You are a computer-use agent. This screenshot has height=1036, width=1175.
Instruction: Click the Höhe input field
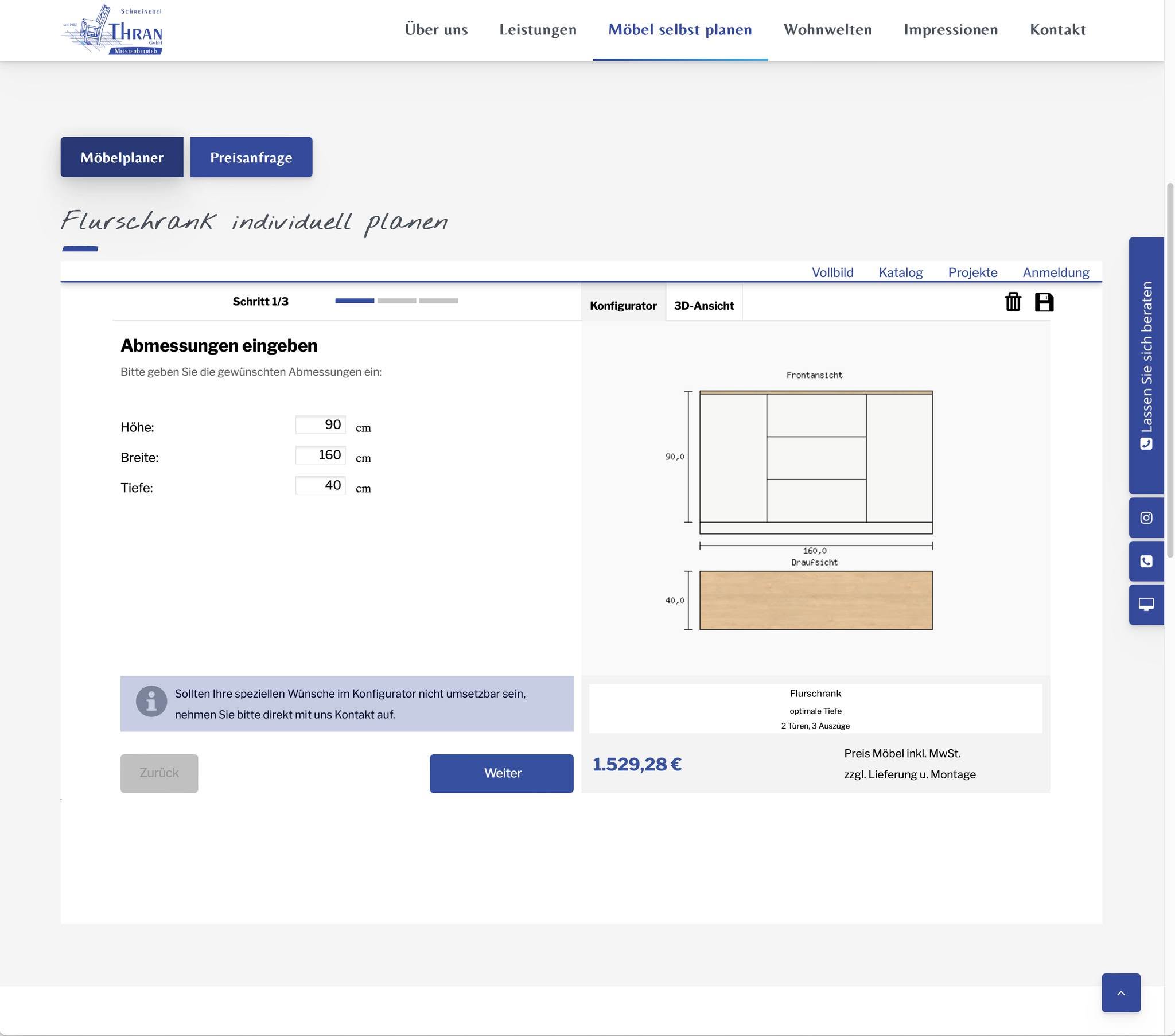[320, 425]
